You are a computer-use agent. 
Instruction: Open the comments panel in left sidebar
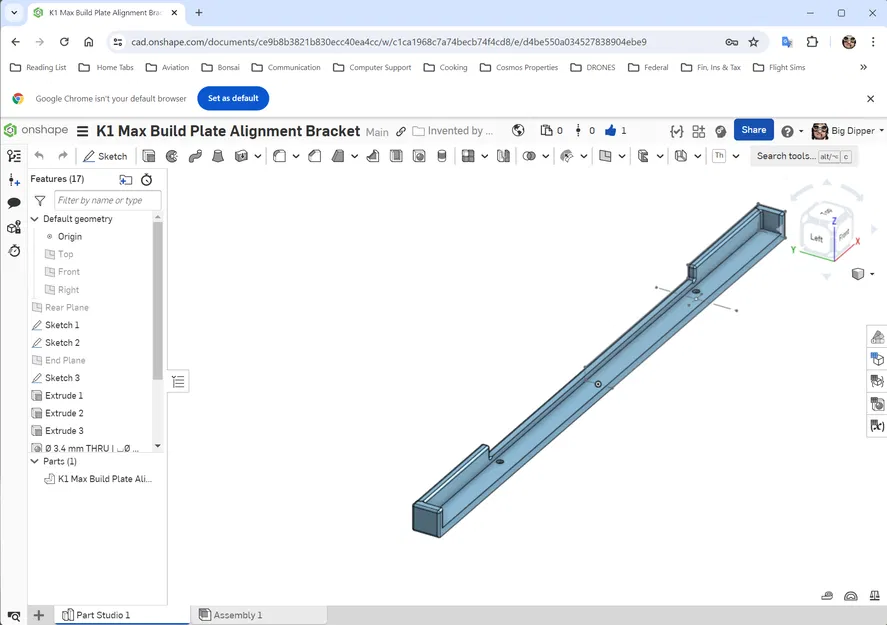click(13, 203)
